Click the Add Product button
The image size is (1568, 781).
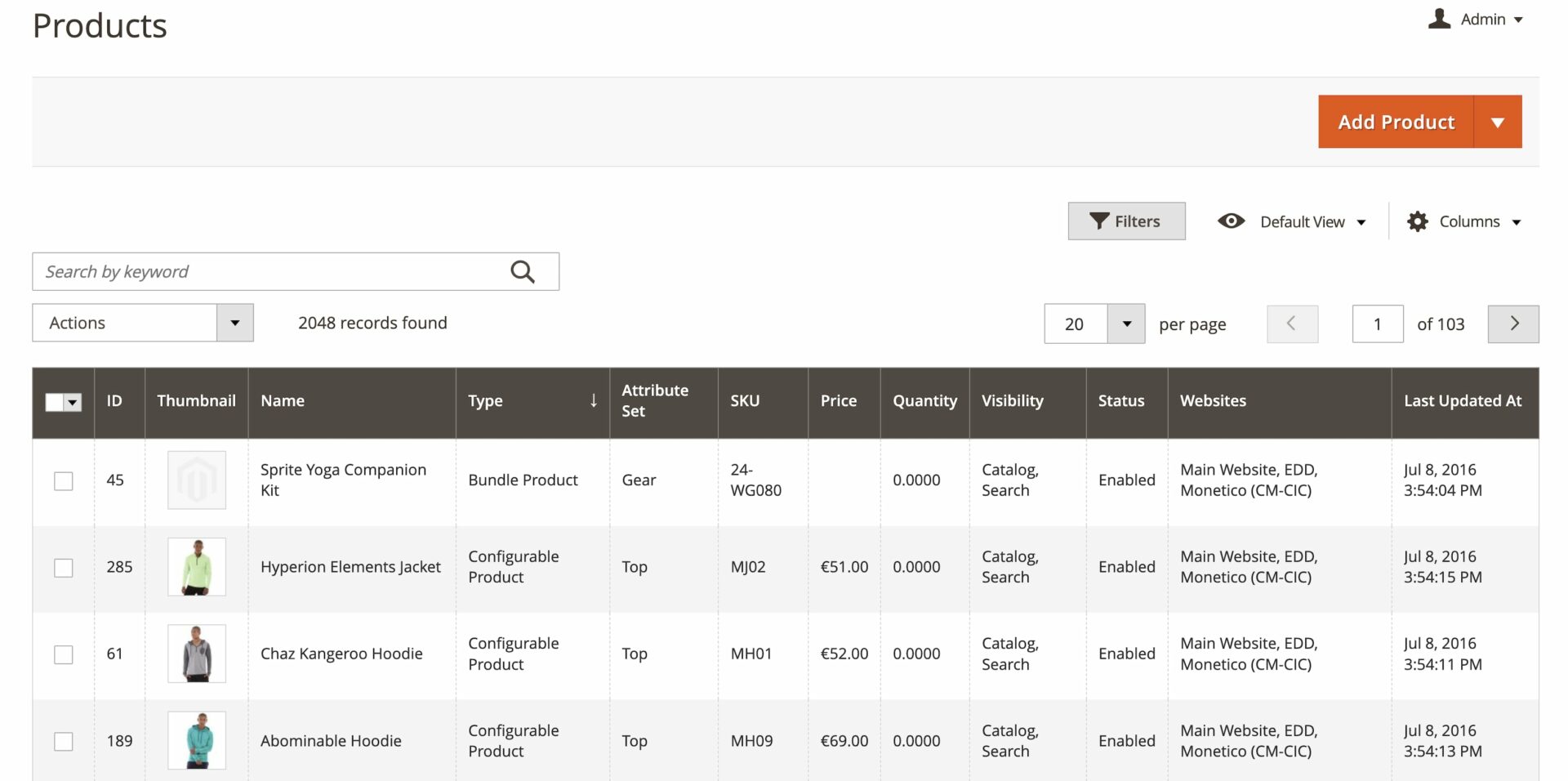[1396, 122]
